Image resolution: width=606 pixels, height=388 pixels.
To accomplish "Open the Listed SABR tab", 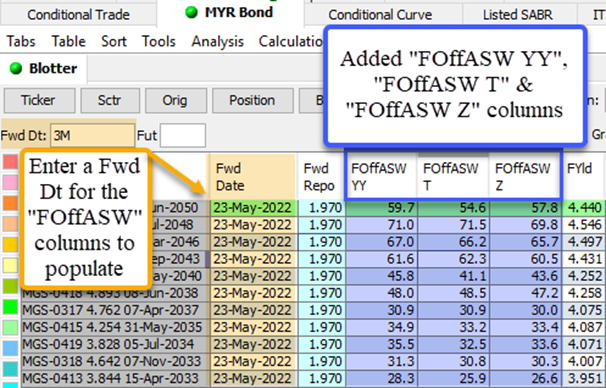I will [x=517, y=15].
